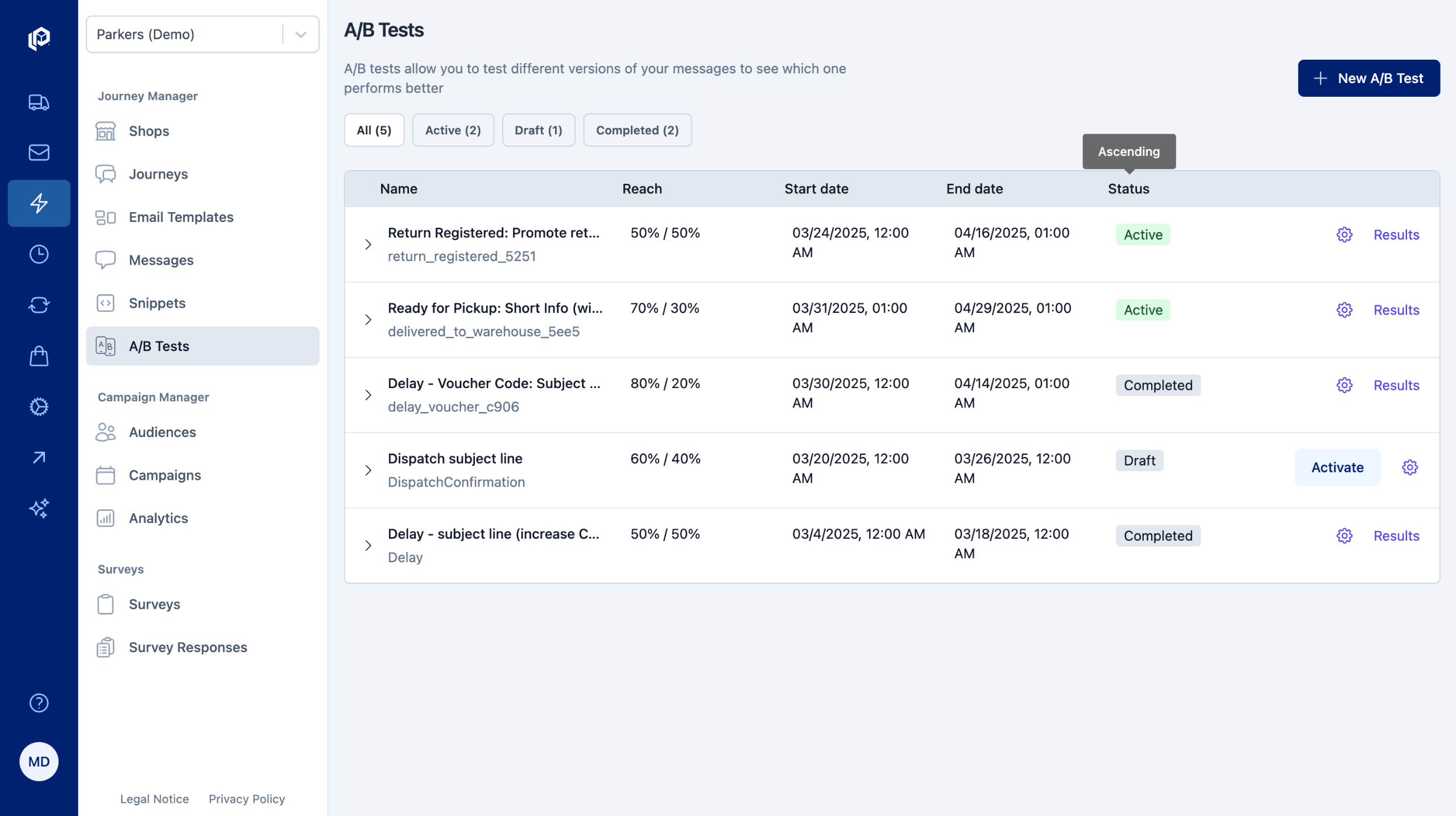Screen dimensions: 1456x816
Task: Open settings gear for Dispatch subject line
Action: click(x=1409, y=468)
